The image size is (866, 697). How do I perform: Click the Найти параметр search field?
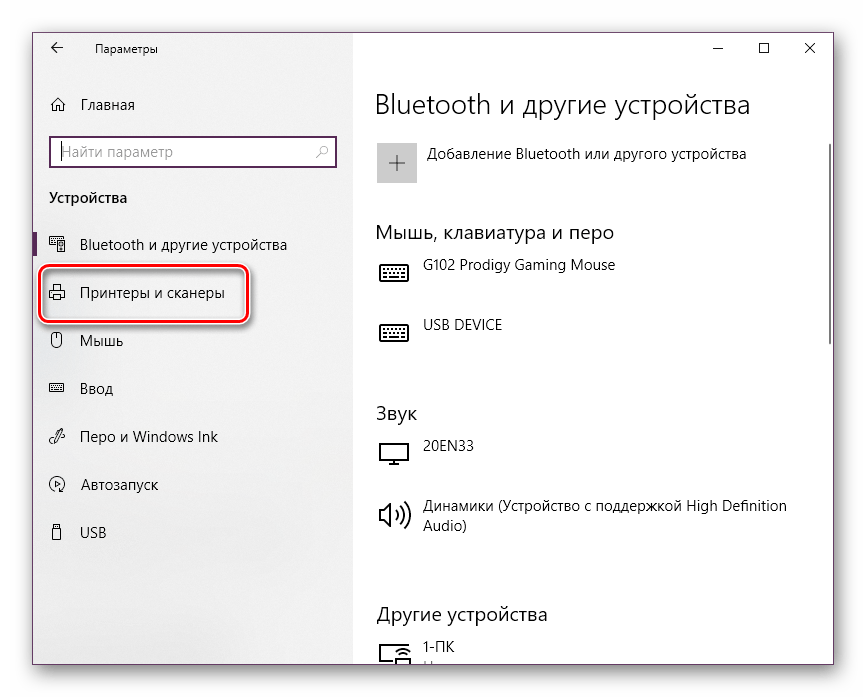coord(185,152)
